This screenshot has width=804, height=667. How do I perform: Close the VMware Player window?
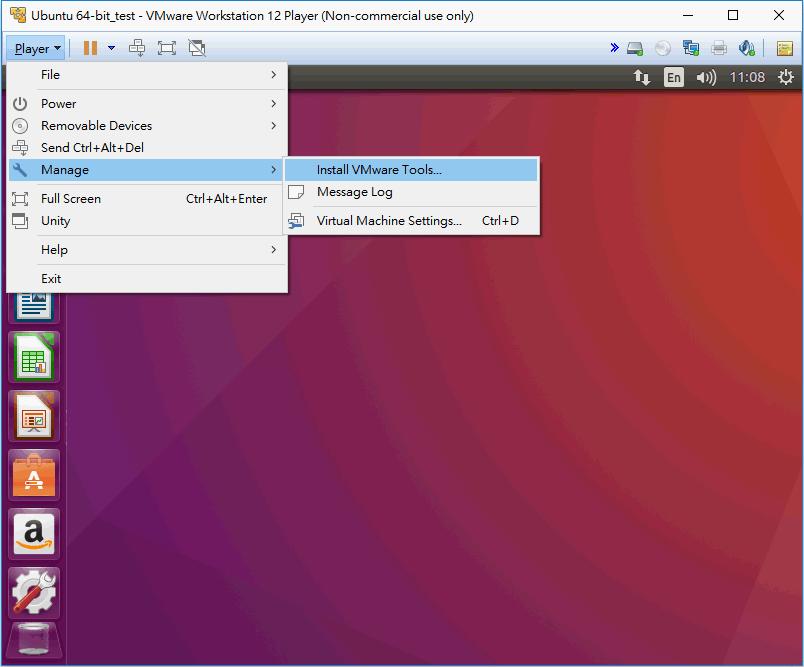[x=779, y=15]
